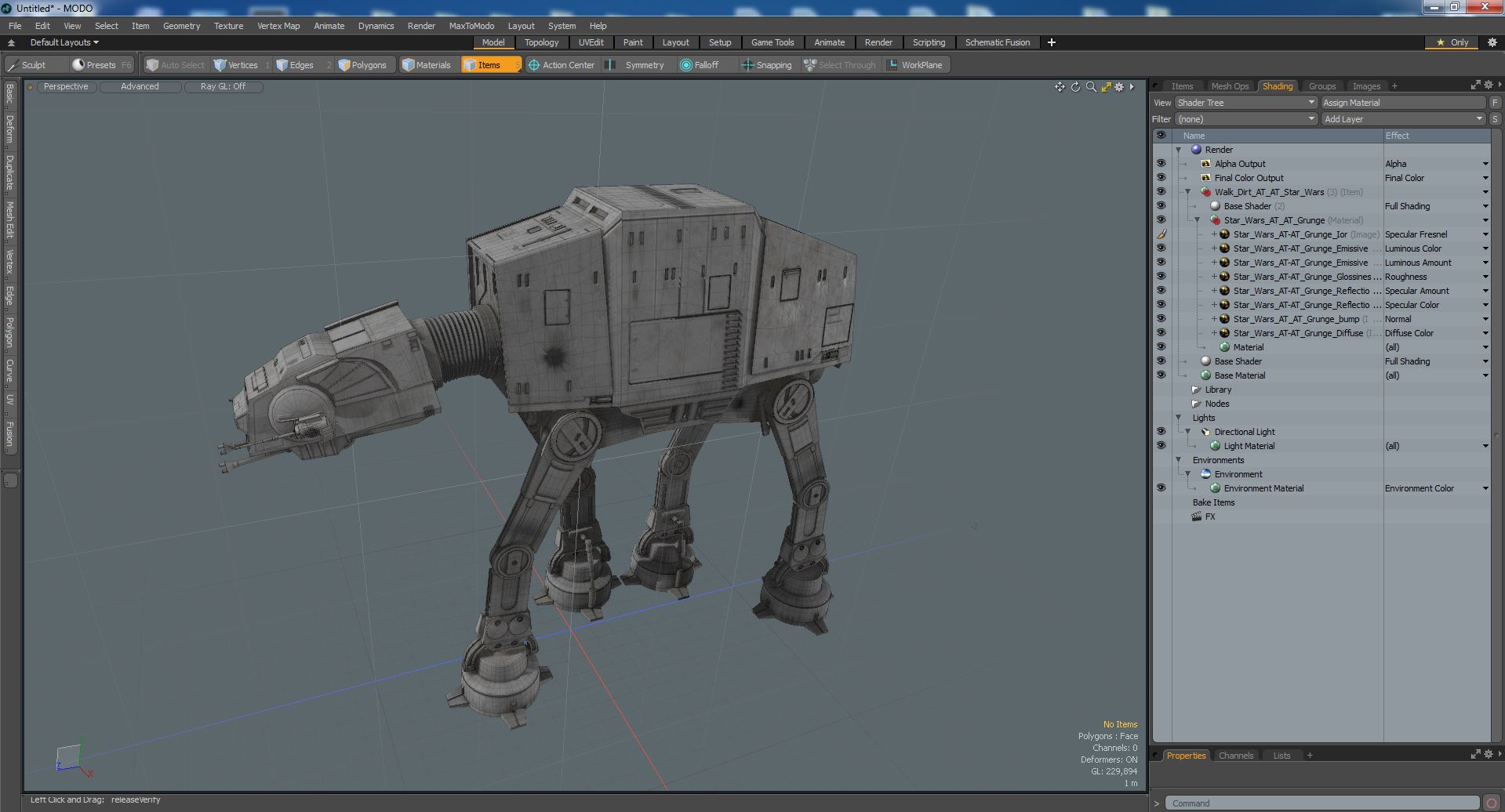Hide the Directional Light

[x=1161, y=432]
